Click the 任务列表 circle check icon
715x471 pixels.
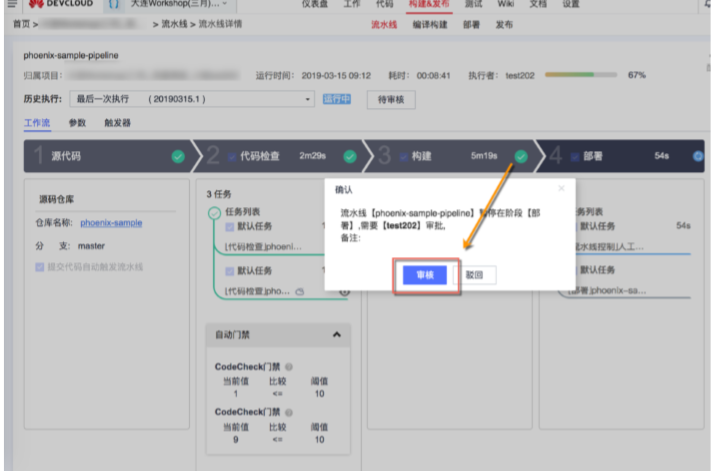click(x=214, y=213)
